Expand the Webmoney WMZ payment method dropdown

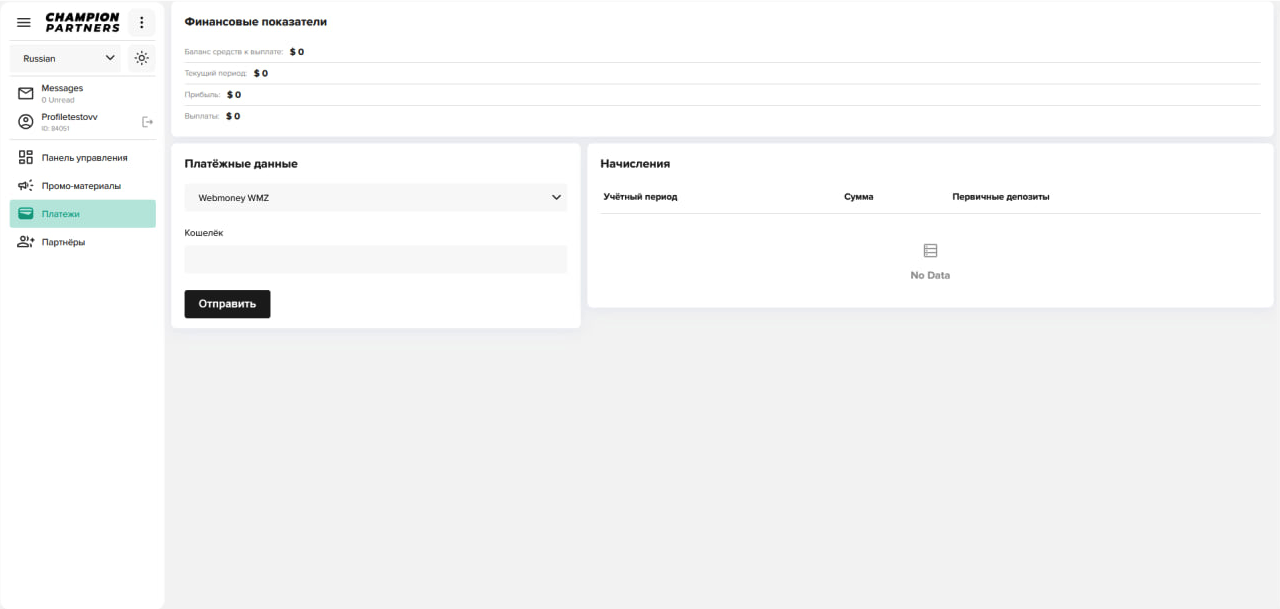pyautogui.click(x=375, y=197)
